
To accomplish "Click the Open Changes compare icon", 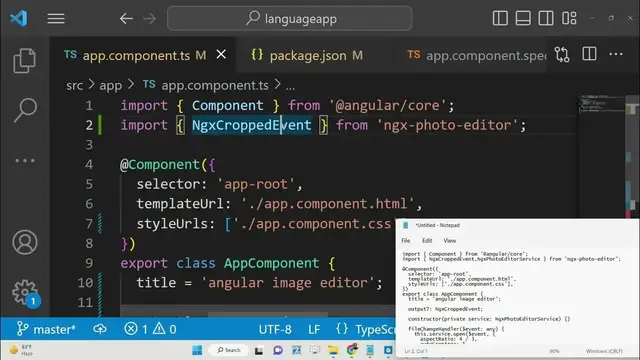I will [x=562, y=55].
